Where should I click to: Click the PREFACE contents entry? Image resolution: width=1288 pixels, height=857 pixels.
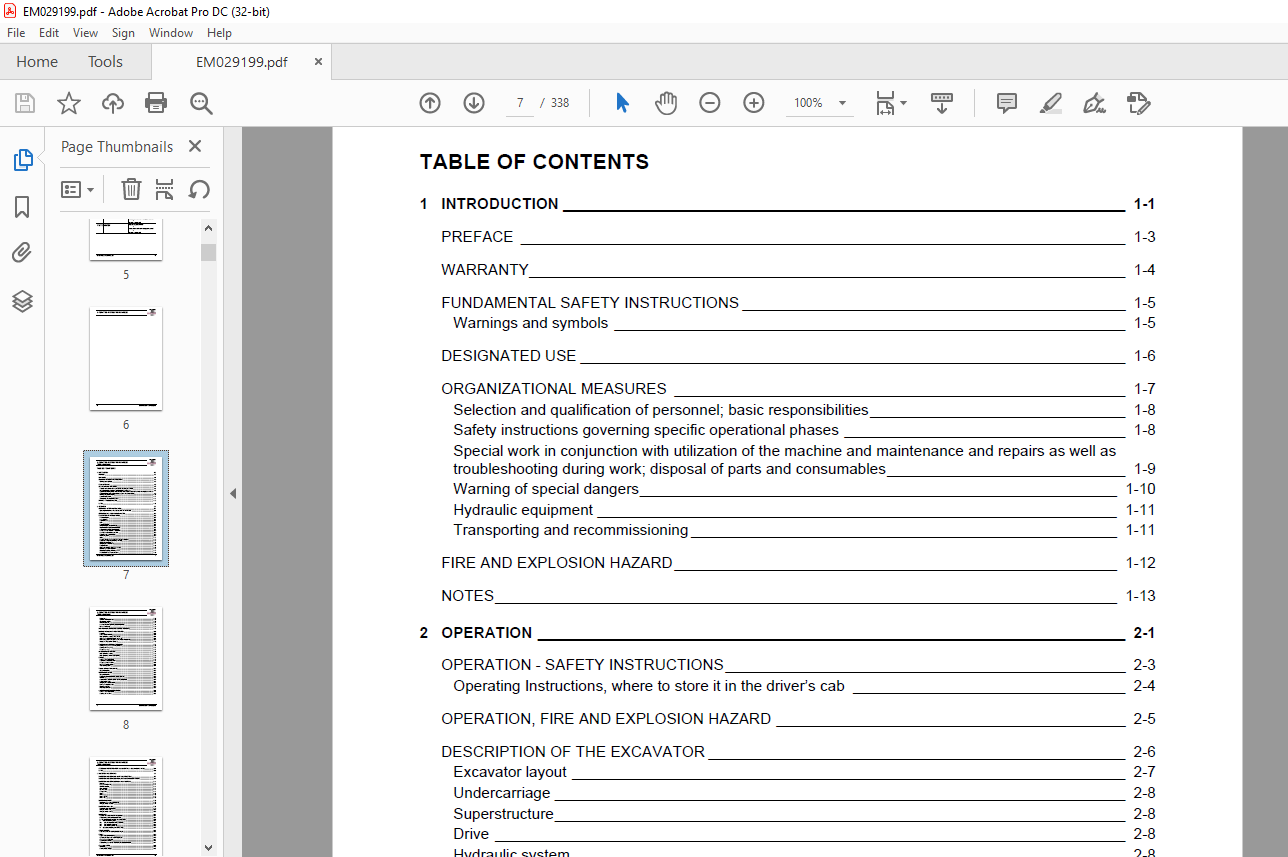pyautogui.click(x=798, y=237)
